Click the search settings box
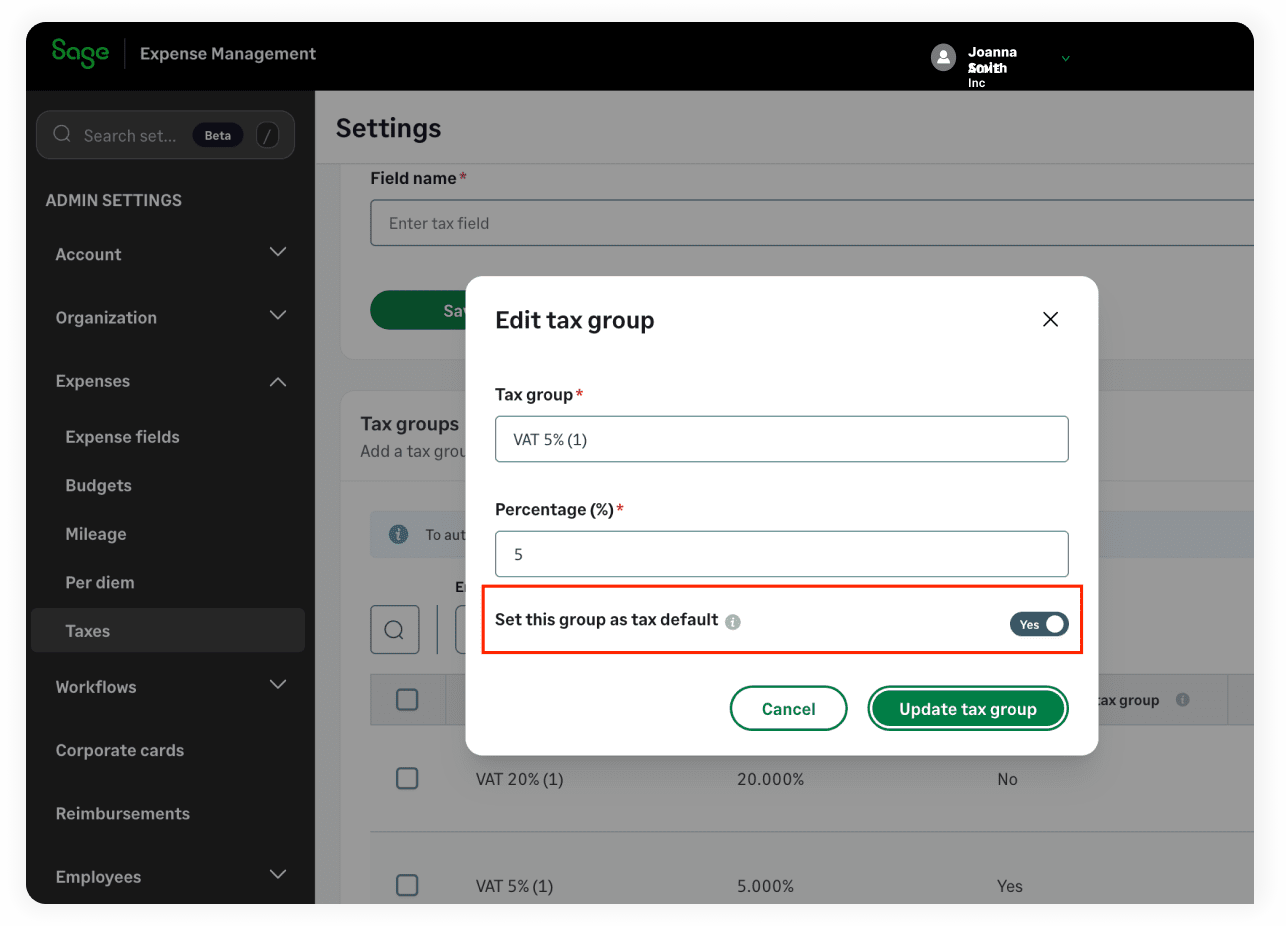This screenshot has height=926, width=1286. pyautogui.click(x=165, y=135)
